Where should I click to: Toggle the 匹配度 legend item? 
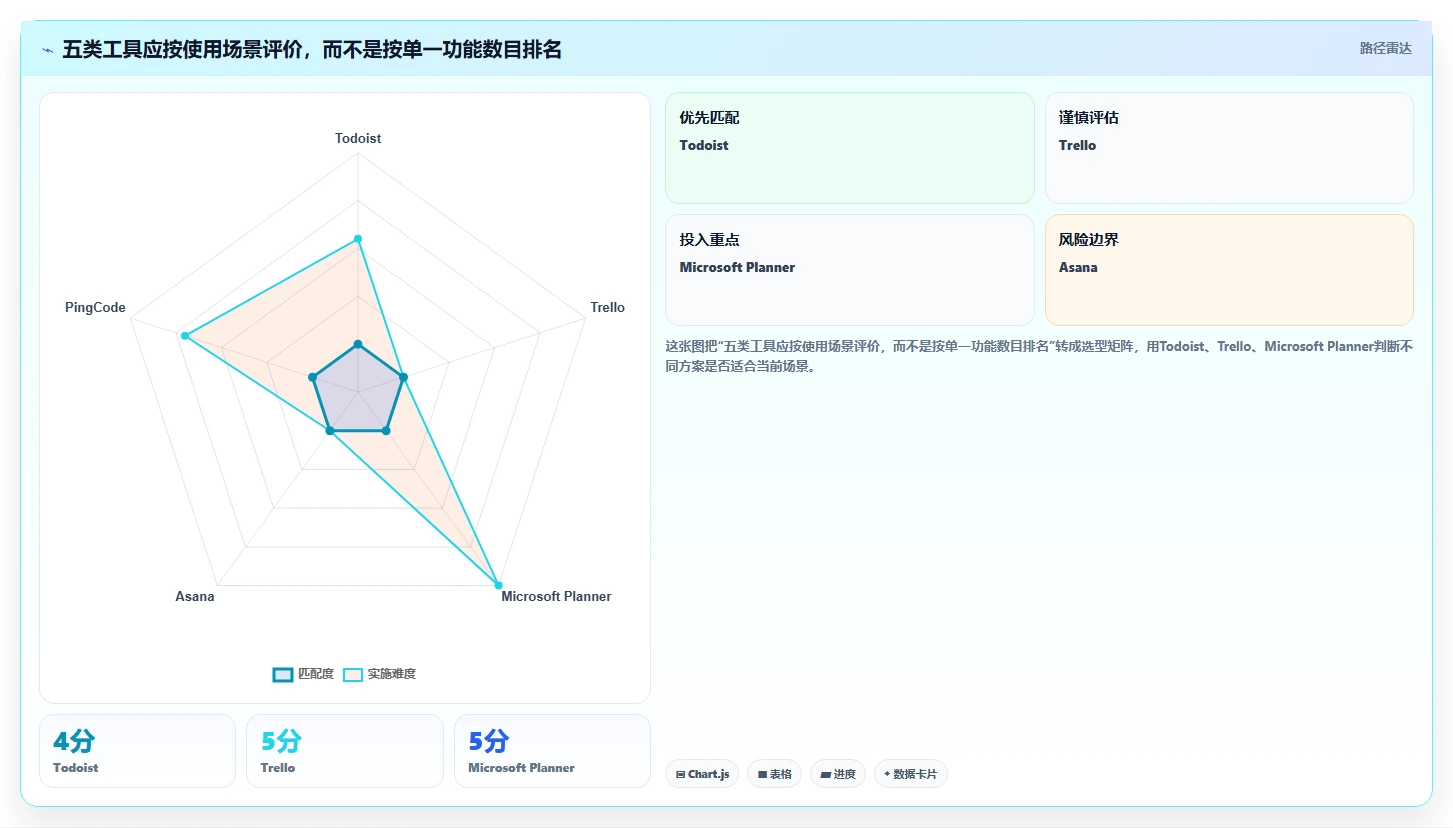click(303, 674)
